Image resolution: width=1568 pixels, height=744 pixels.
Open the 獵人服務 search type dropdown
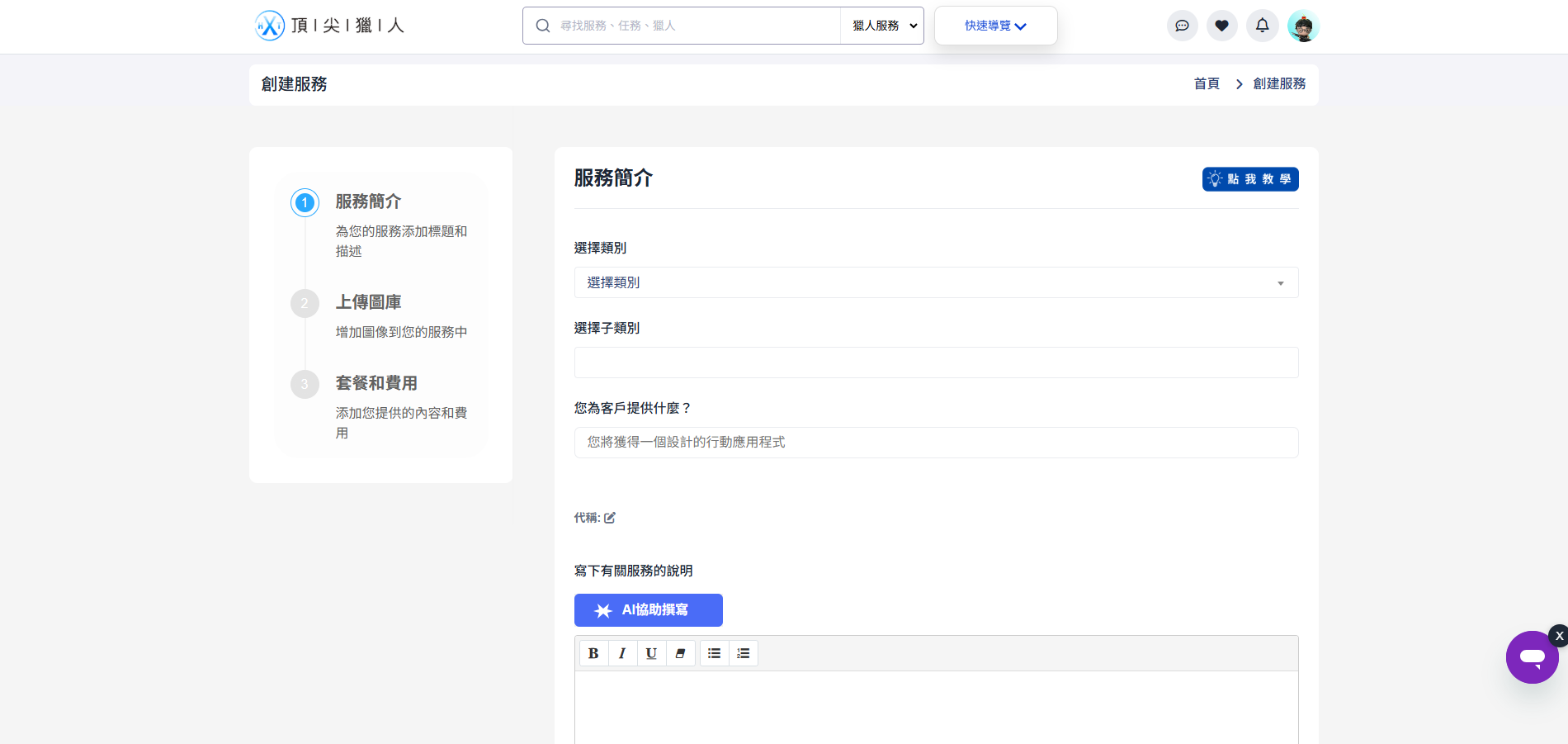882,26
